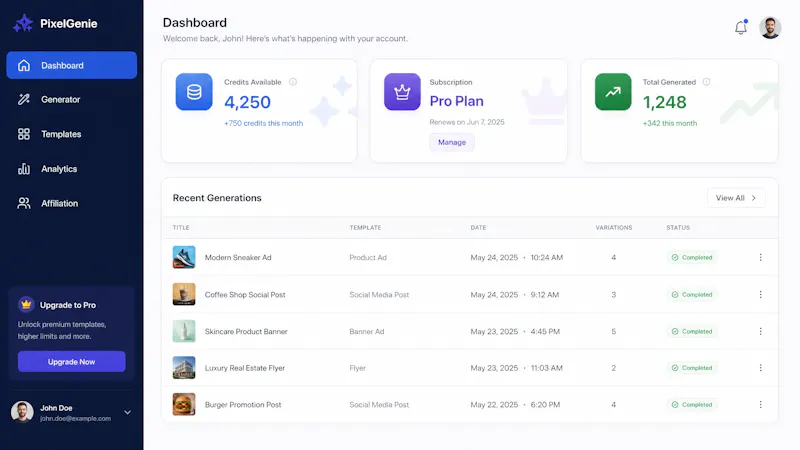800x450 pixels.
Task: Click the STATUS column header
Action: tap(678, 228)
